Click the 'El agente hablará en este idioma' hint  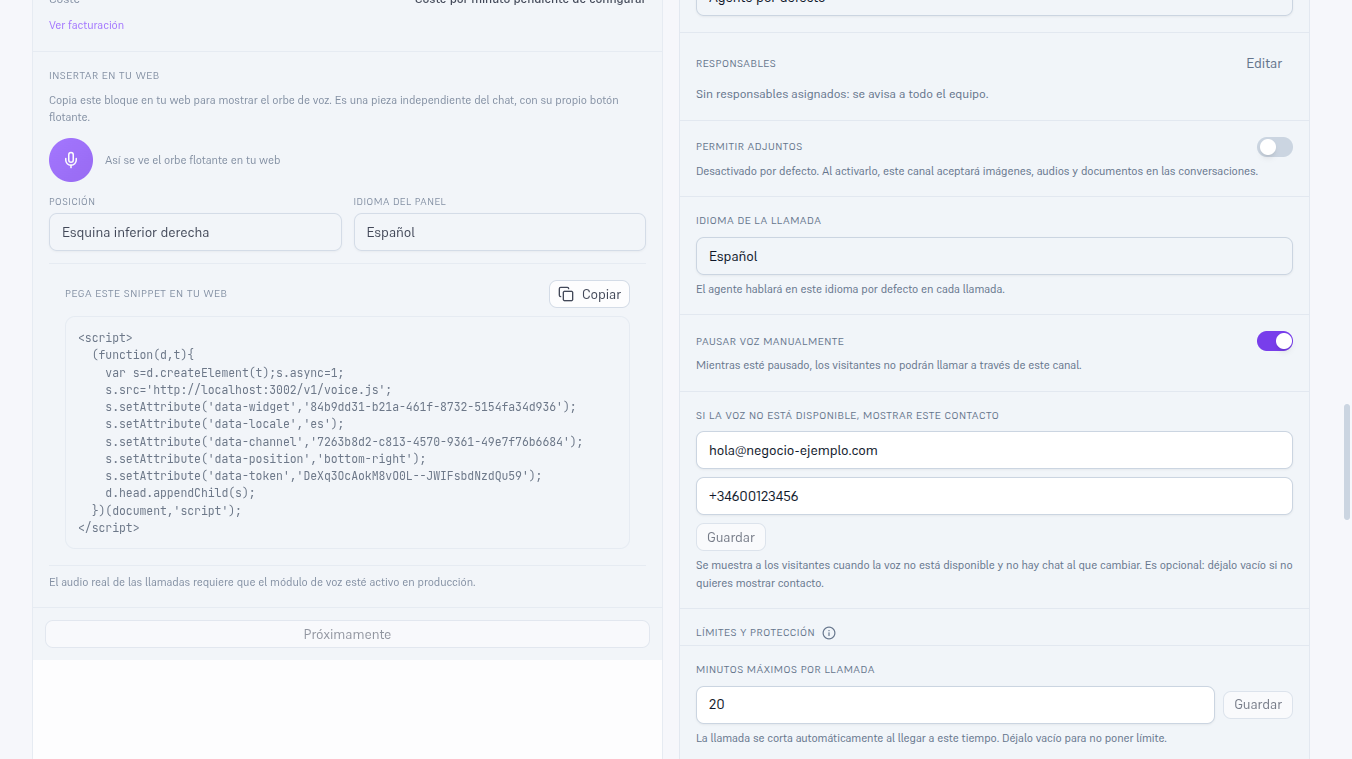pos(850,289)
